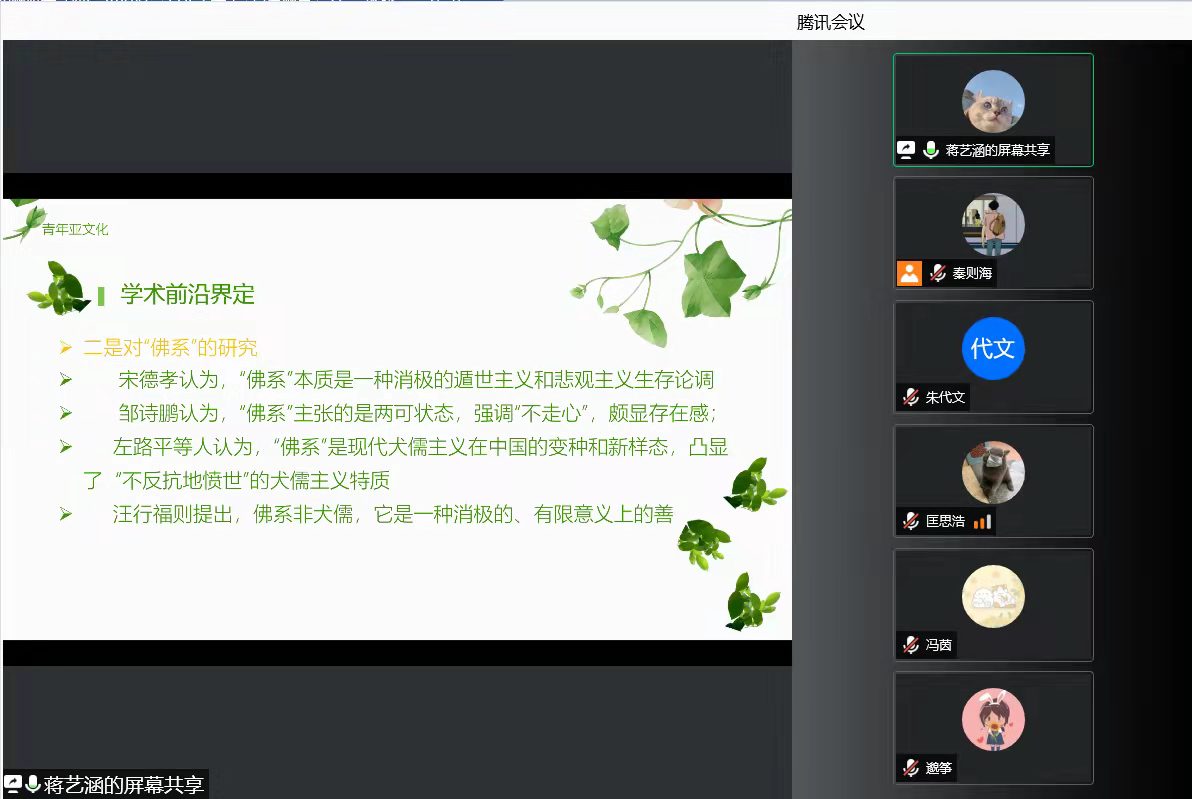Click the muted microphone icon beside 秦则海
The width and height of the screenshot is (1192, 799).
coord(938,273)
